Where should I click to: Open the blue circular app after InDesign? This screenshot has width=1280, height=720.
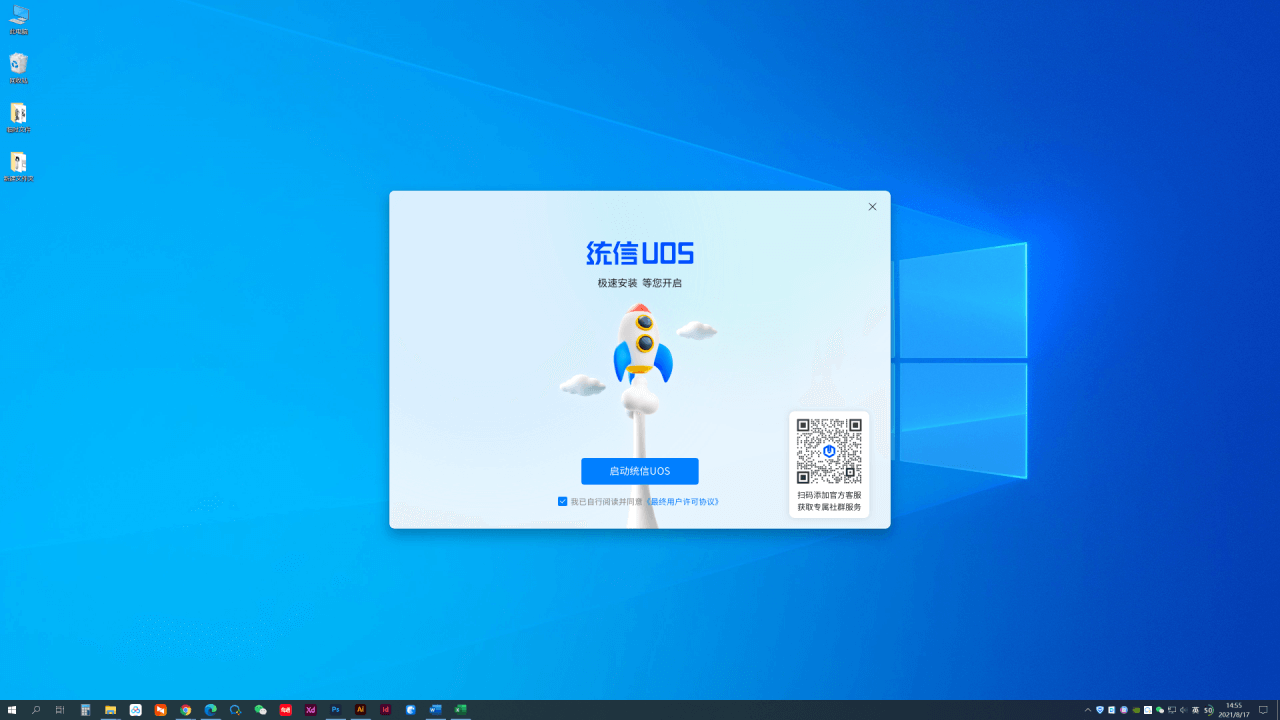[x=411, y=710]
